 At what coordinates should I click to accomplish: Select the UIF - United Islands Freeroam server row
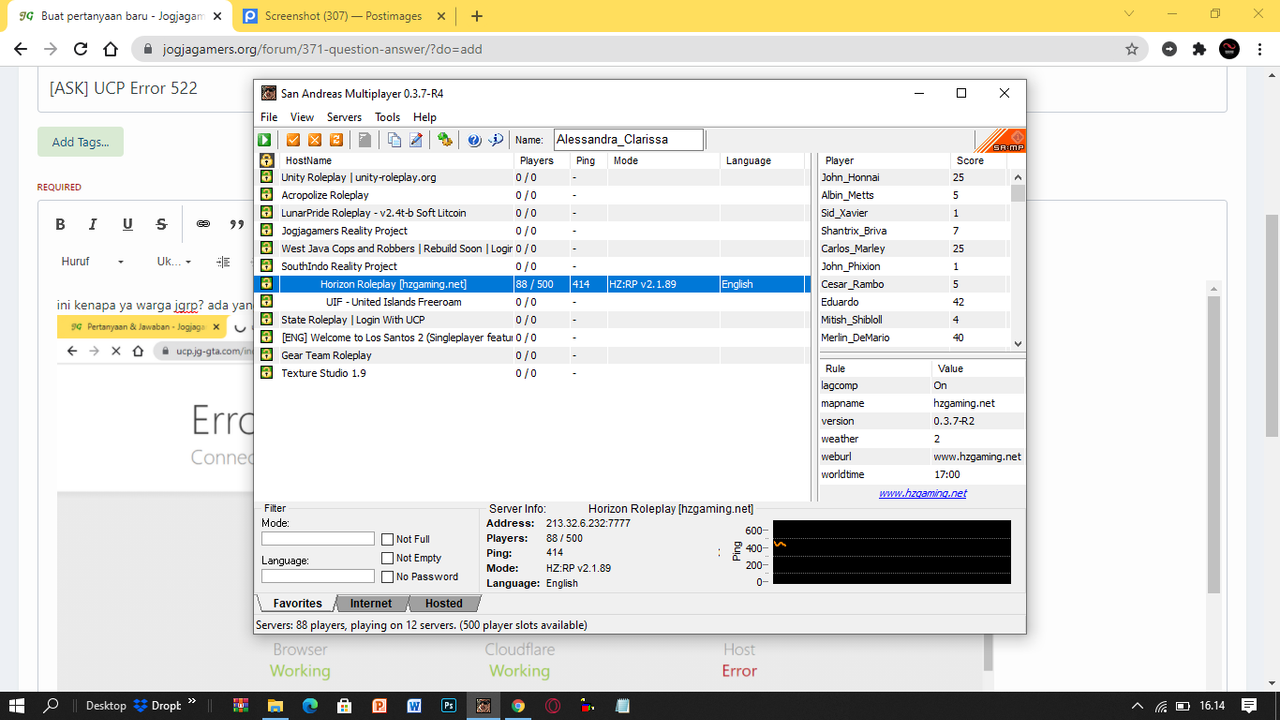coord(532,302)
